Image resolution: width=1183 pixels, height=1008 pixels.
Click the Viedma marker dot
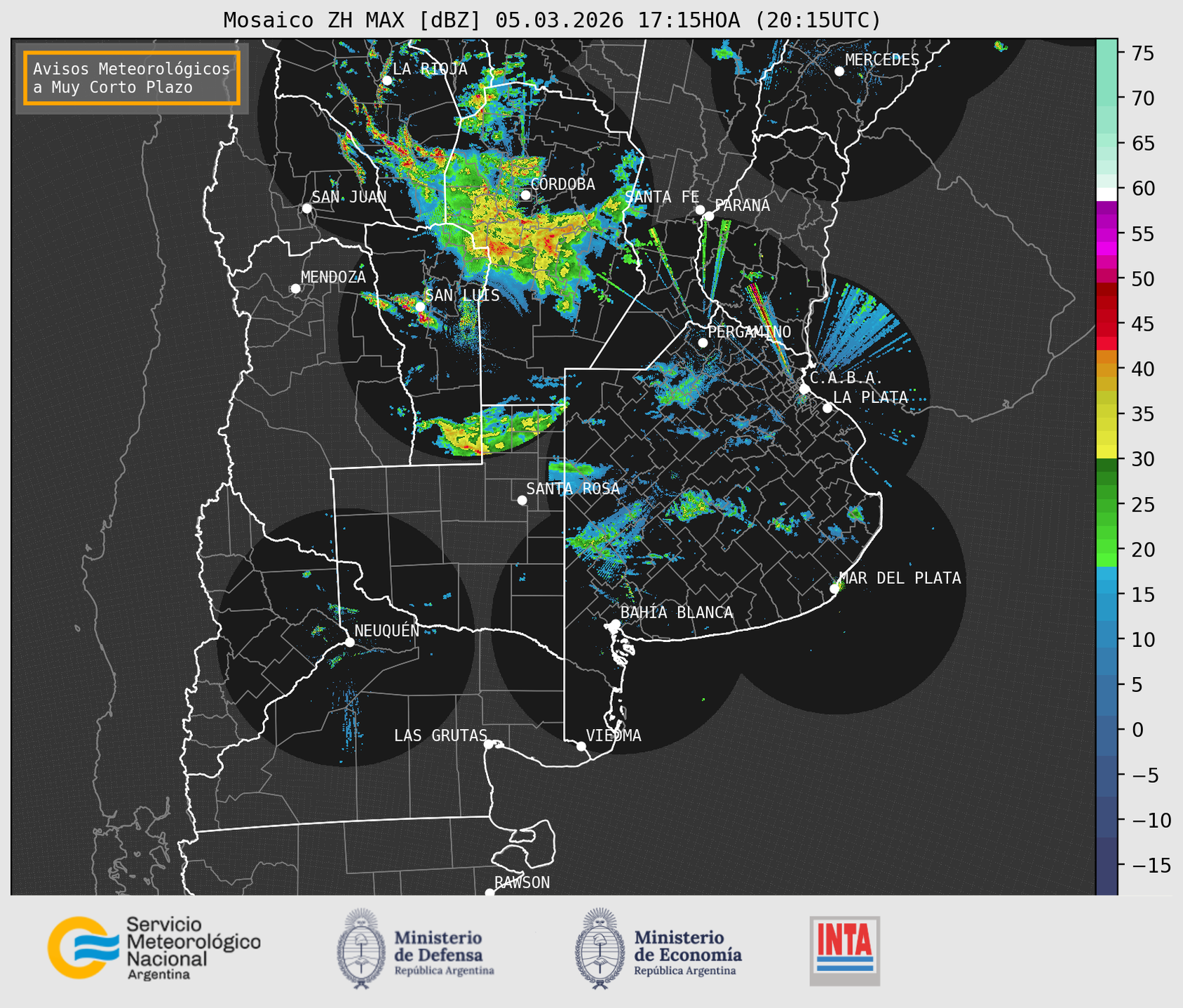coord(581,746)
